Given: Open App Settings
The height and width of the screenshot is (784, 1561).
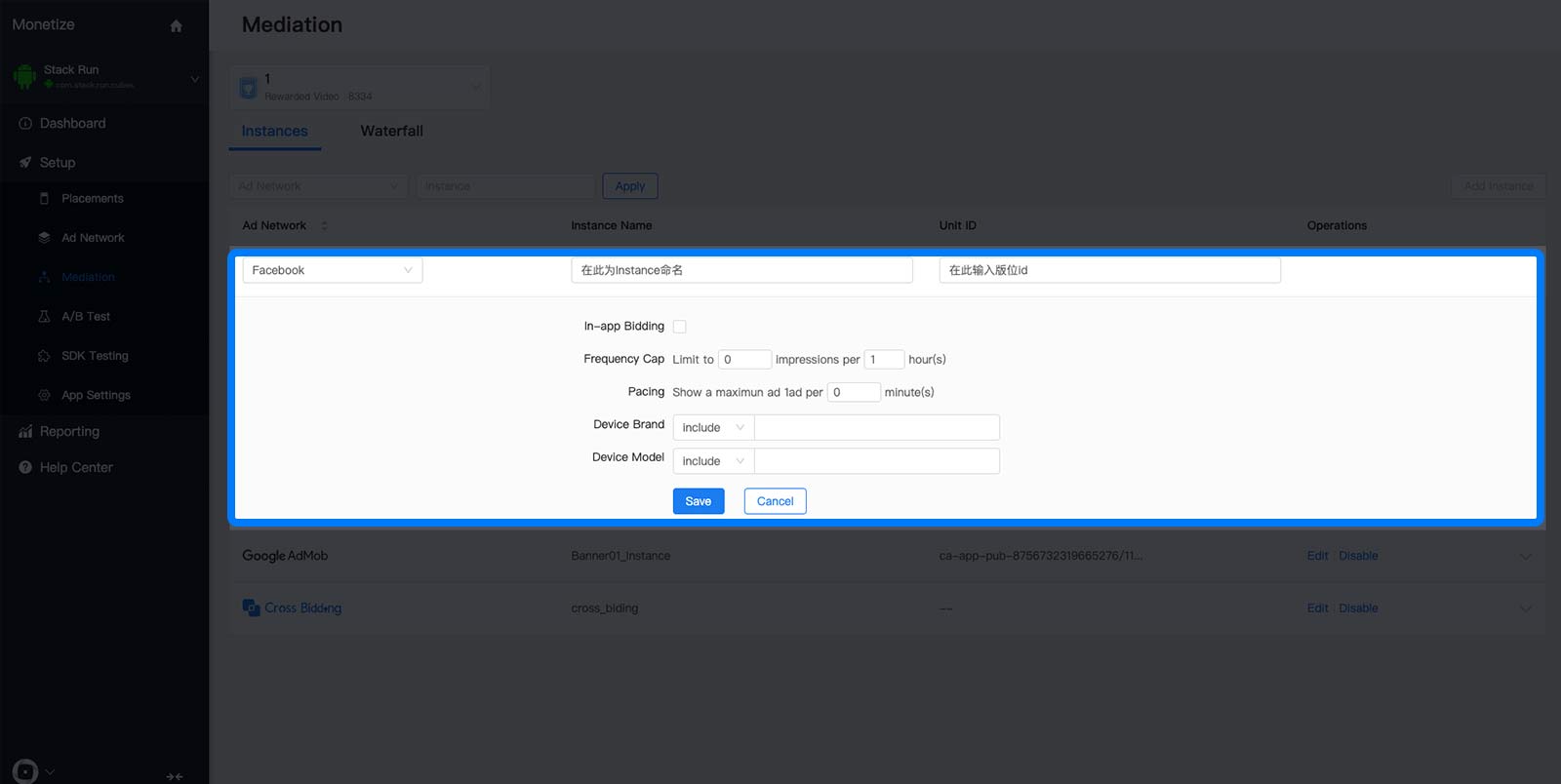Looking at the screenshot, I should (x=96, y=395).
